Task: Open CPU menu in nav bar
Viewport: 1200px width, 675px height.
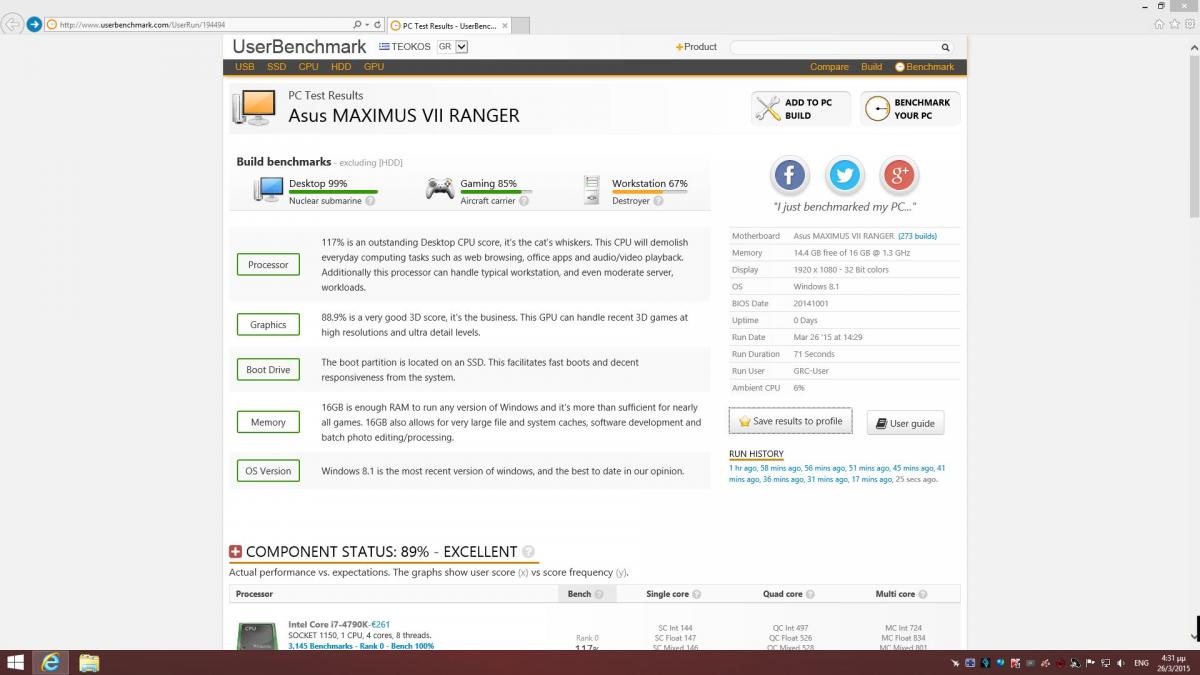Action: 308,67
